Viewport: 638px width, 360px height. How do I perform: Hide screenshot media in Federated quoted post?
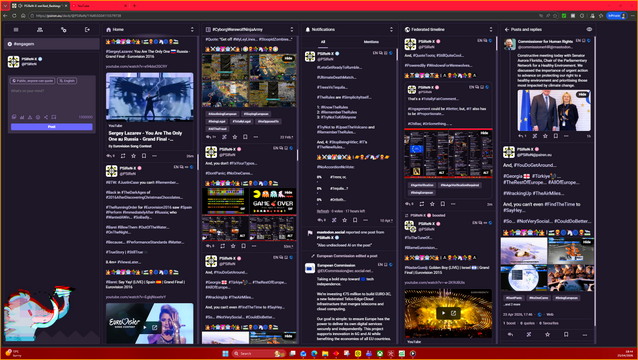484,133
